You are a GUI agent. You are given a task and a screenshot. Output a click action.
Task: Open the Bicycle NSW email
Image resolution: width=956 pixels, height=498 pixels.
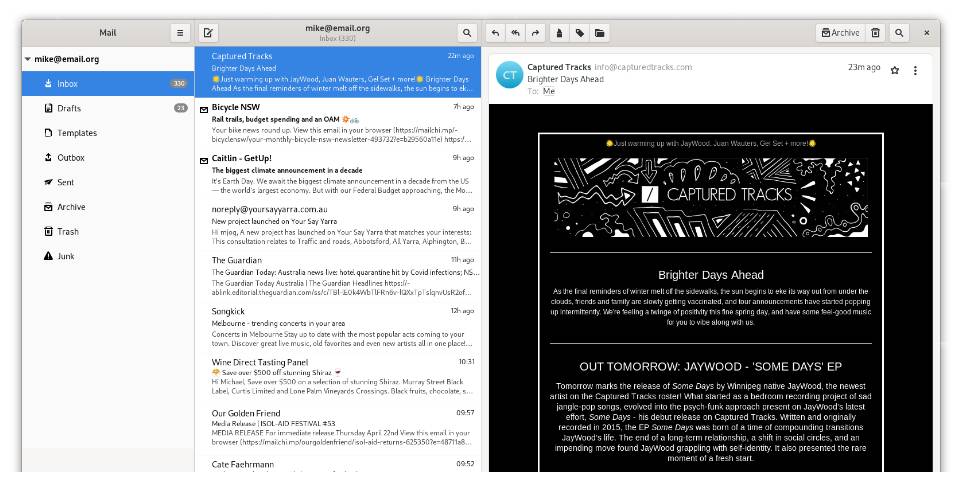coord(338,123)
